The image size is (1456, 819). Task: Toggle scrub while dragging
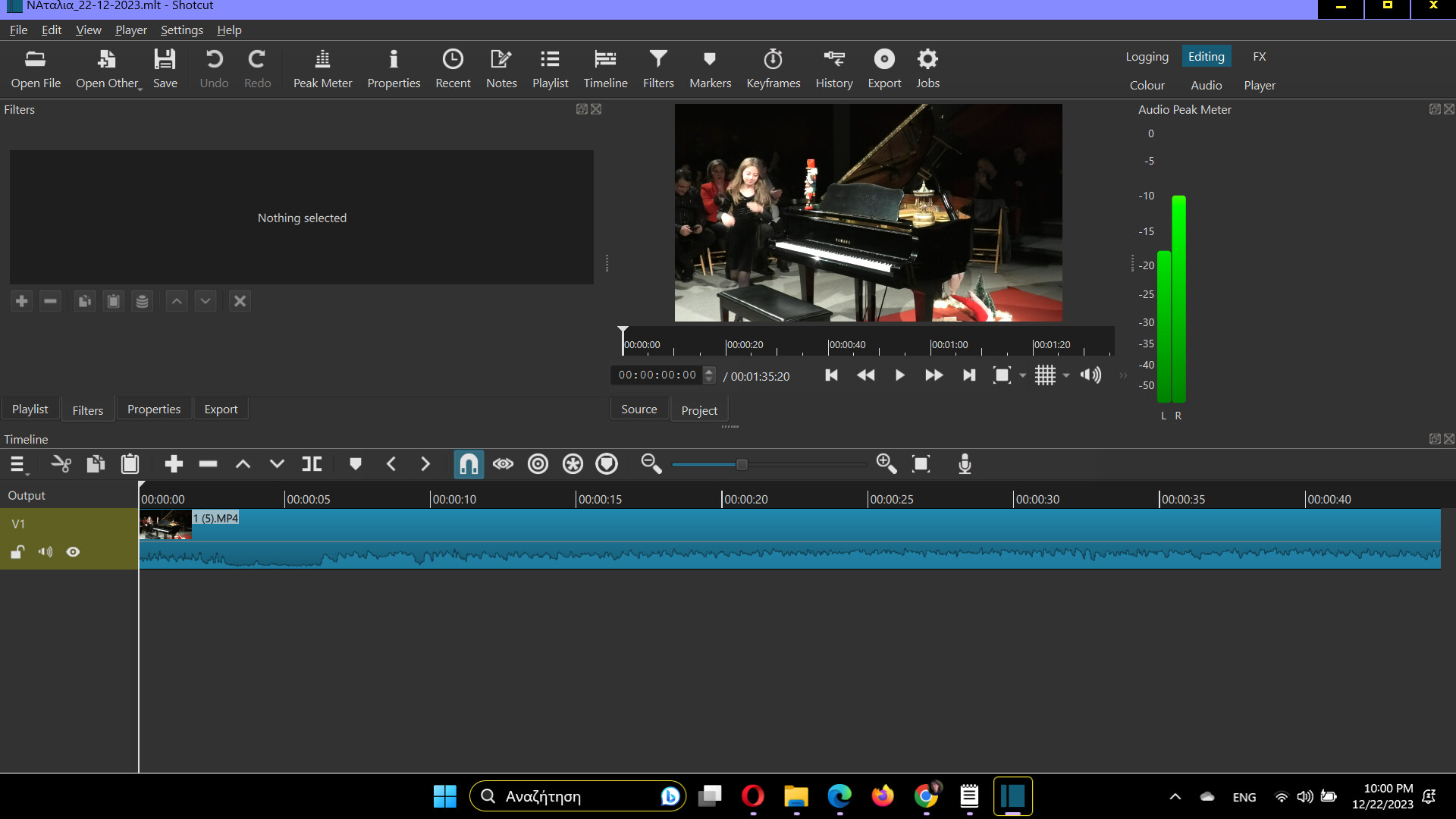503,463
